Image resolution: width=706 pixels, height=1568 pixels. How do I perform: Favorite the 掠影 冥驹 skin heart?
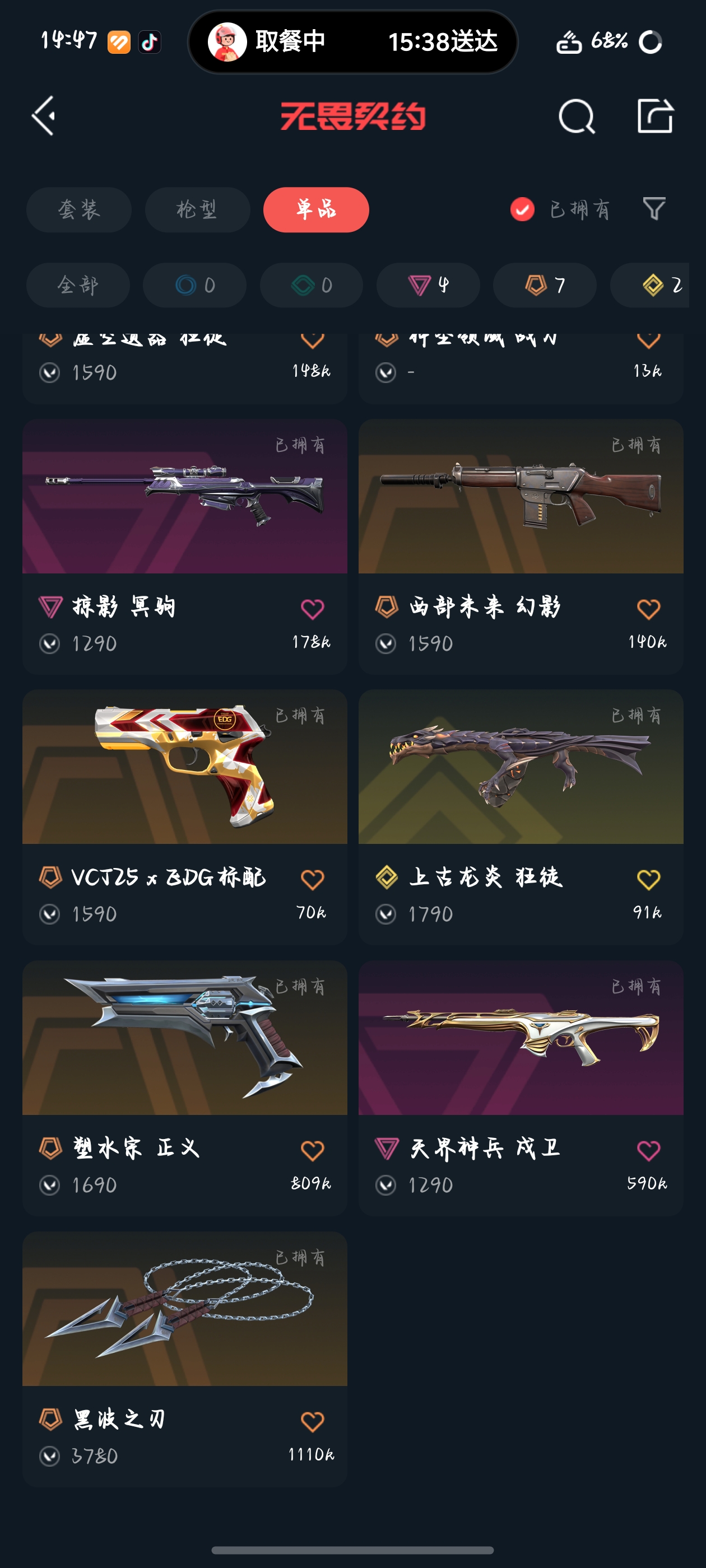point(313,609)
